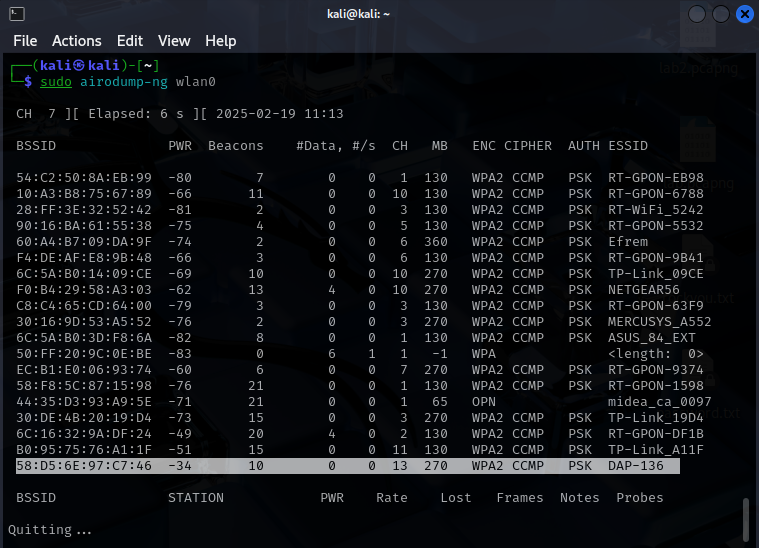The height and width of the screenshot is (548, 759).
Task: Click the ESSID RT-GPON-EB98
Action: pos(656,178)
